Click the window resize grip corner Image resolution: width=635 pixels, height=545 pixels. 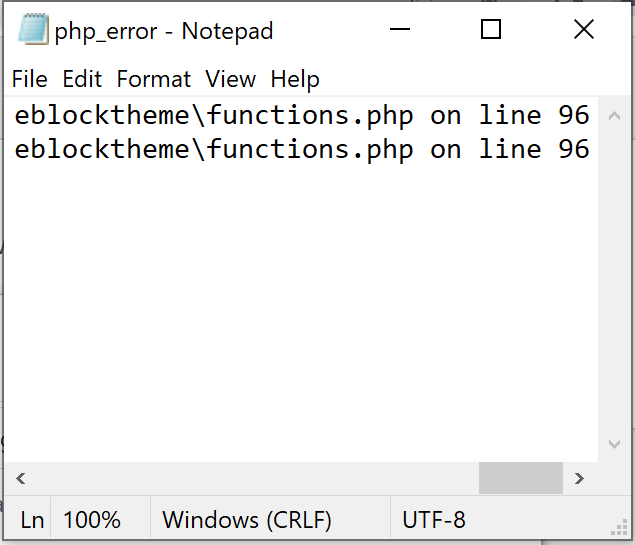pyautogui.click(x=619, y=528)
